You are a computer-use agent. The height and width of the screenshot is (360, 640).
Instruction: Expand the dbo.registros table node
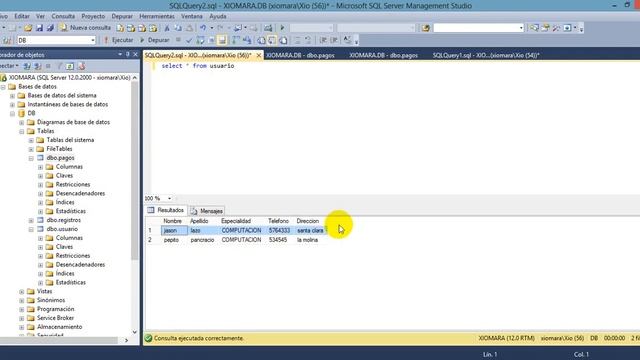[x=31, y=221]
